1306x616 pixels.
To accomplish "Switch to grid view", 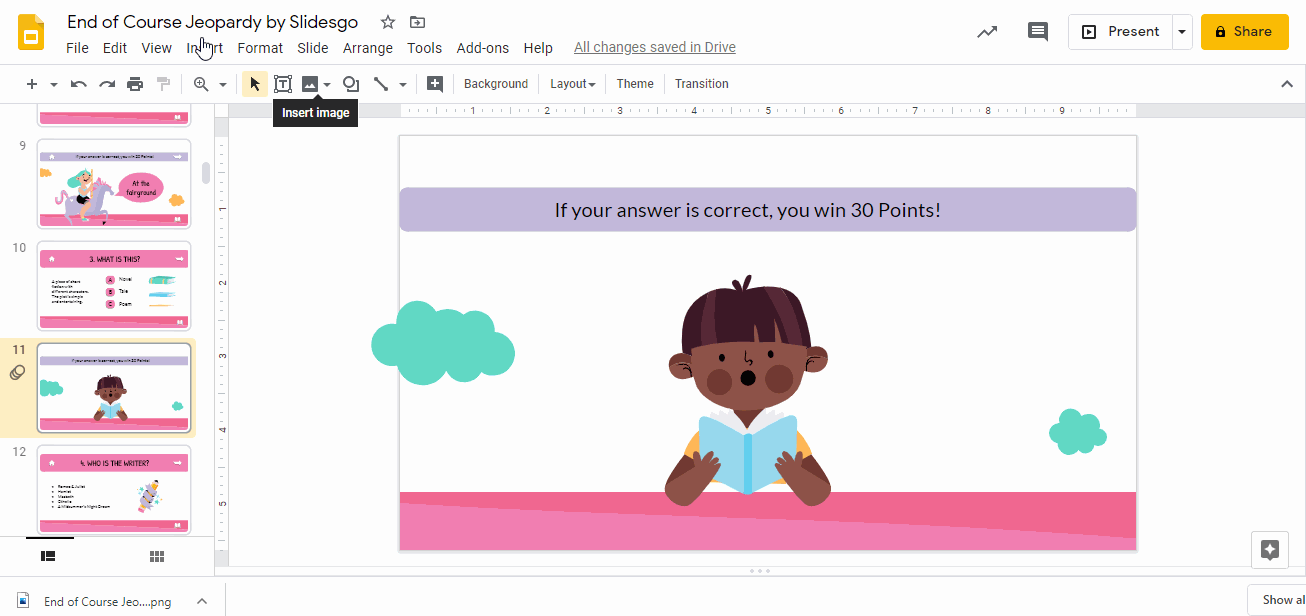I will coord(157,556).
